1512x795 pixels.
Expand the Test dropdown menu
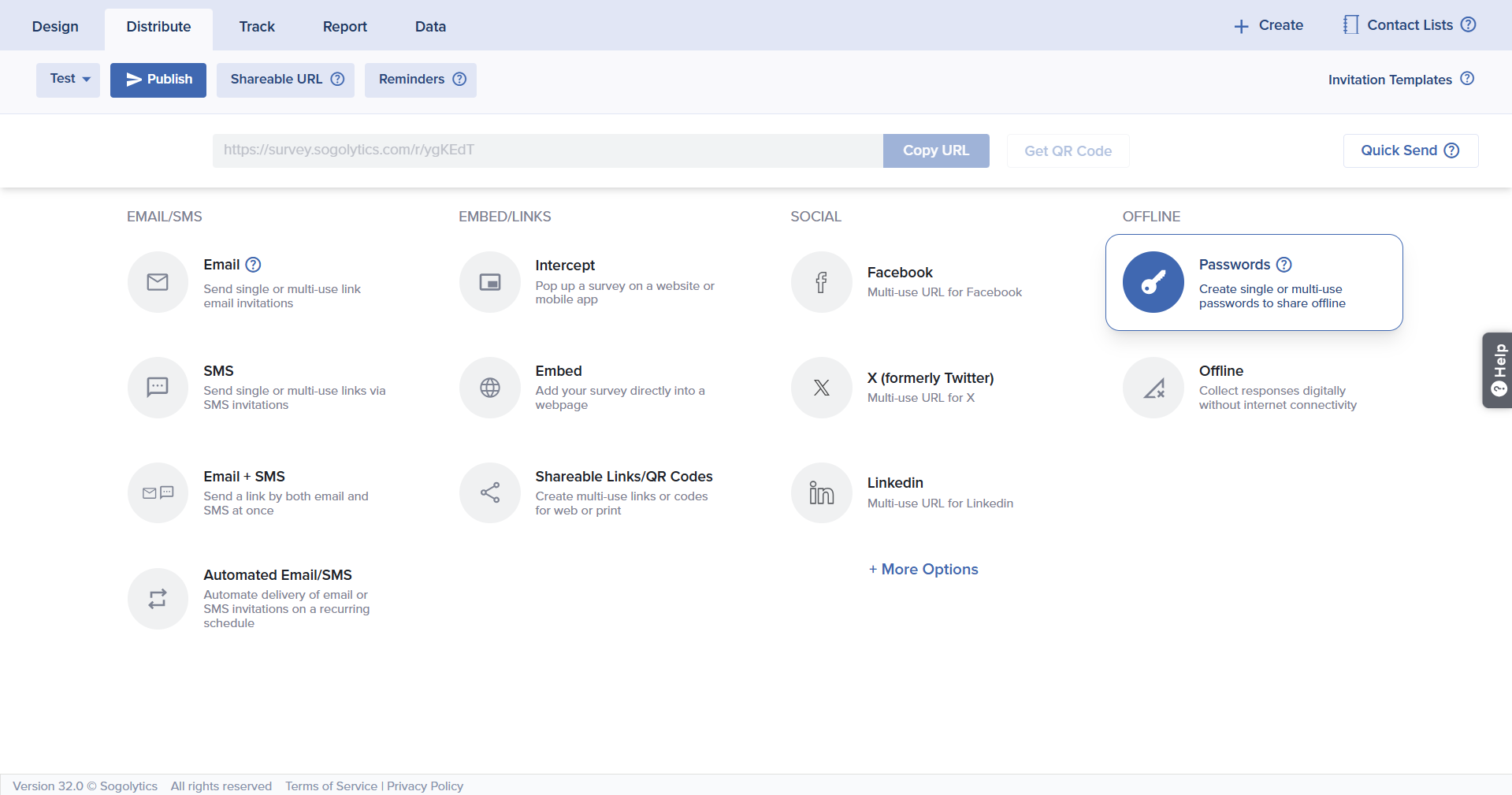click(x=69, y=80)
